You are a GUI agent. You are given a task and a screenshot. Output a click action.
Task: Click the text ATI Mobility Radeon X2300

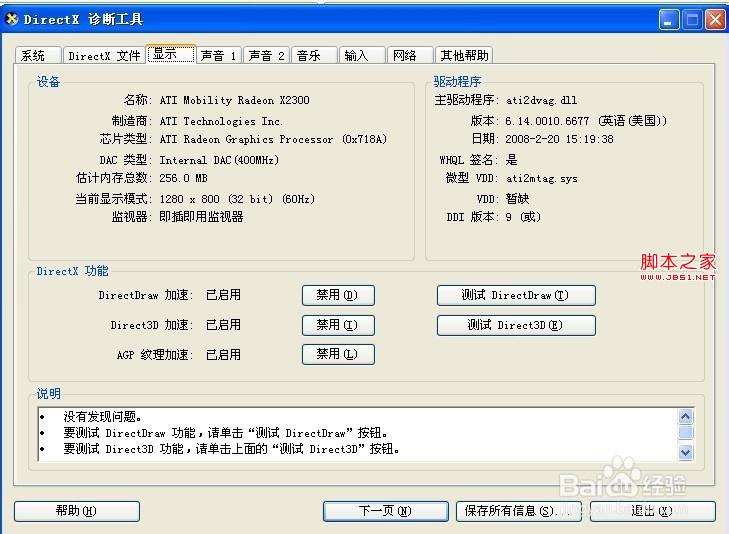coord(234,100)
